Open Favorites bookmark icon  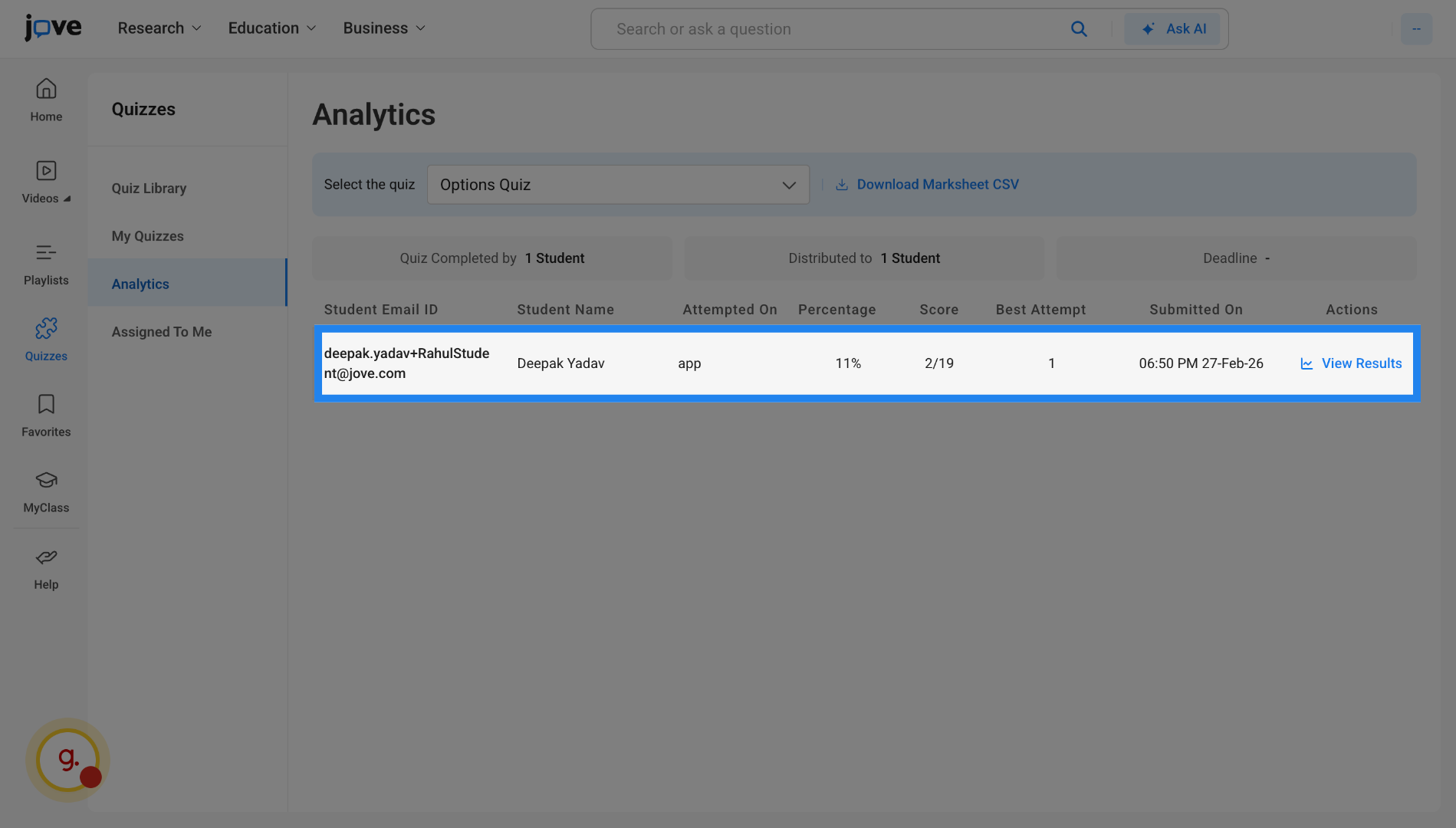click(x=46, y=405)
